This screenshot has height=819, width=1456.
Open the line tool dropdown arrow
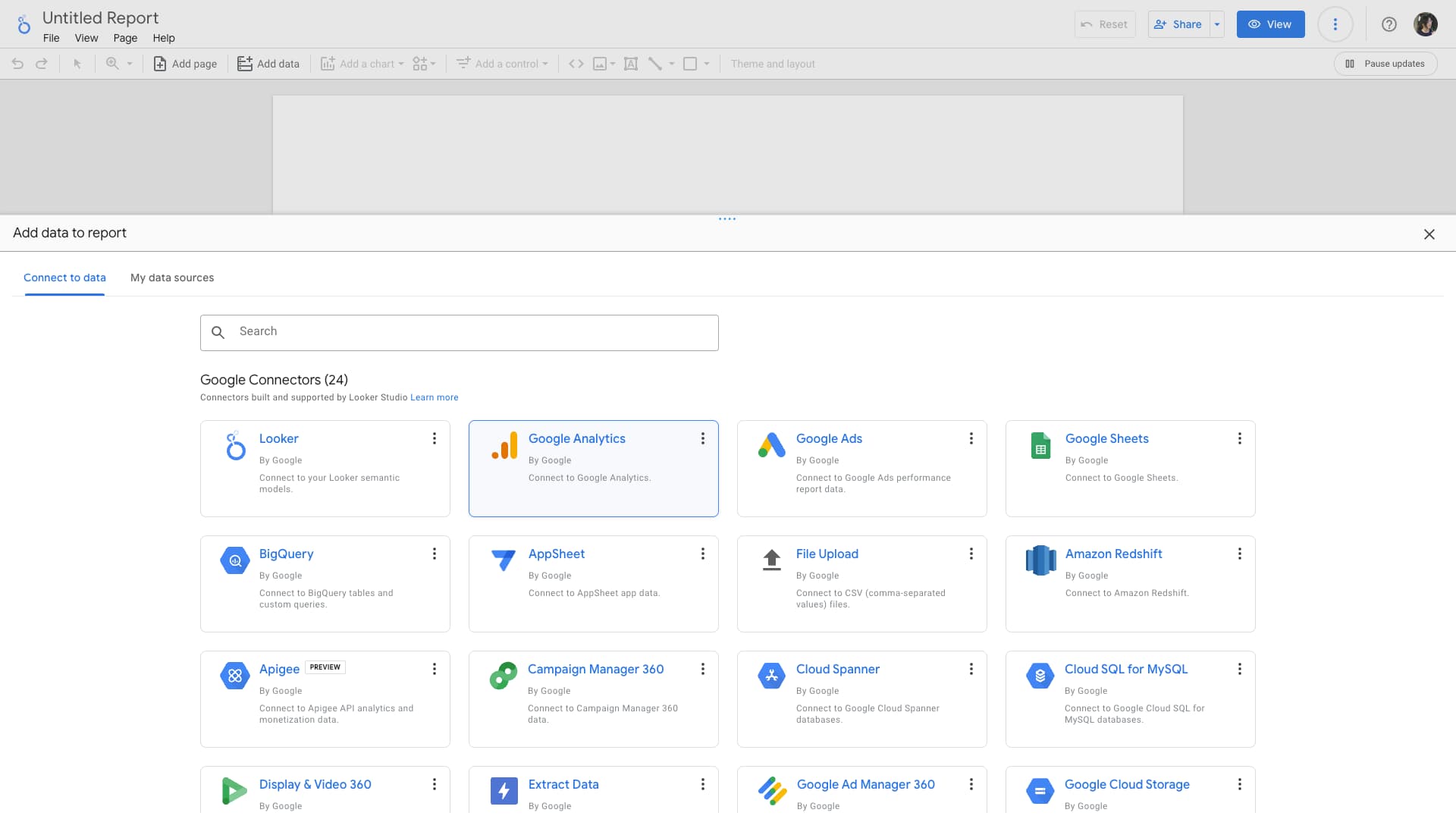tap(672, 64)
